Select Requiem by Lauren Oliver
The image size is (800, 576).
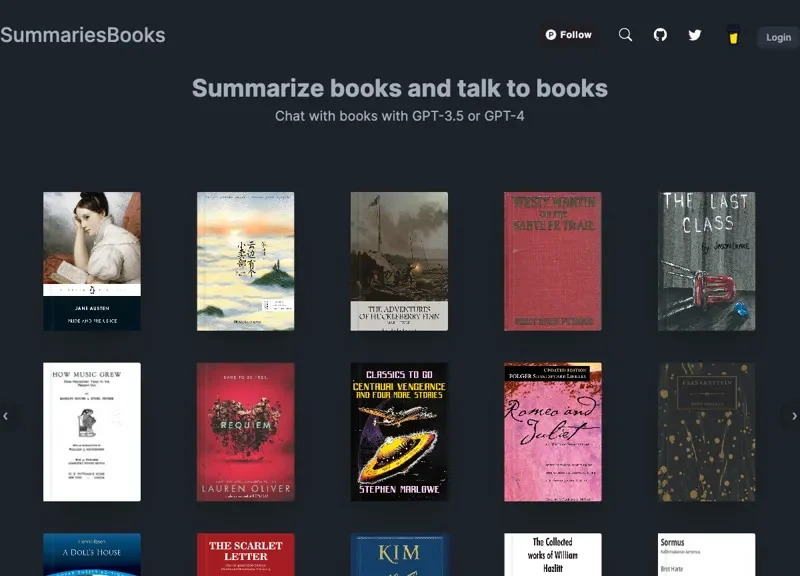tap(245, 432)
